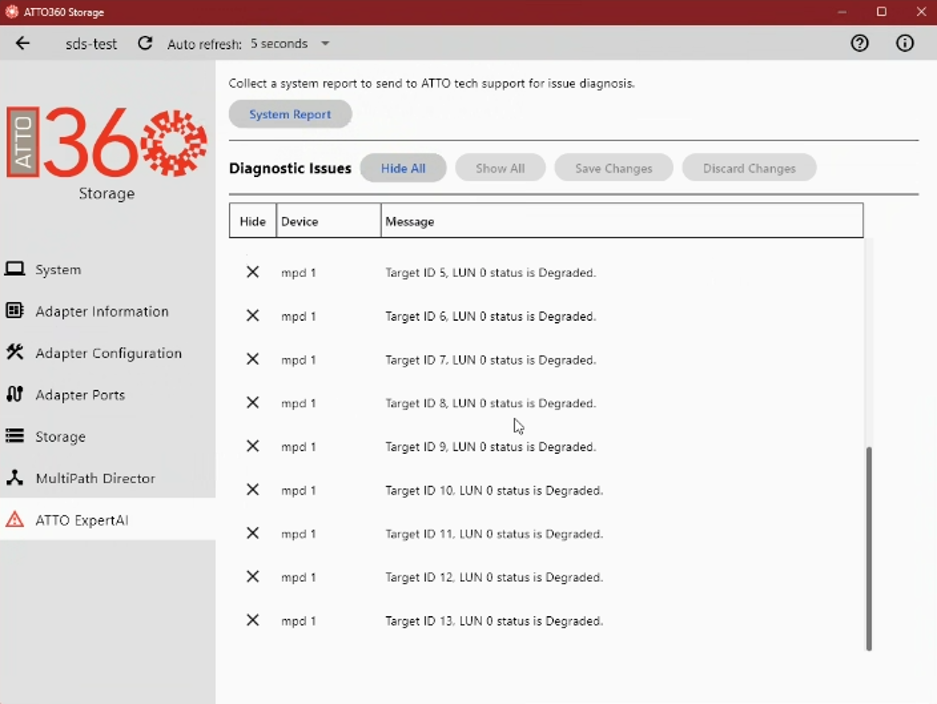Hide the Target ID 13 degraded issue
Screen dimensions: 937x704
[x=253, y=620]
